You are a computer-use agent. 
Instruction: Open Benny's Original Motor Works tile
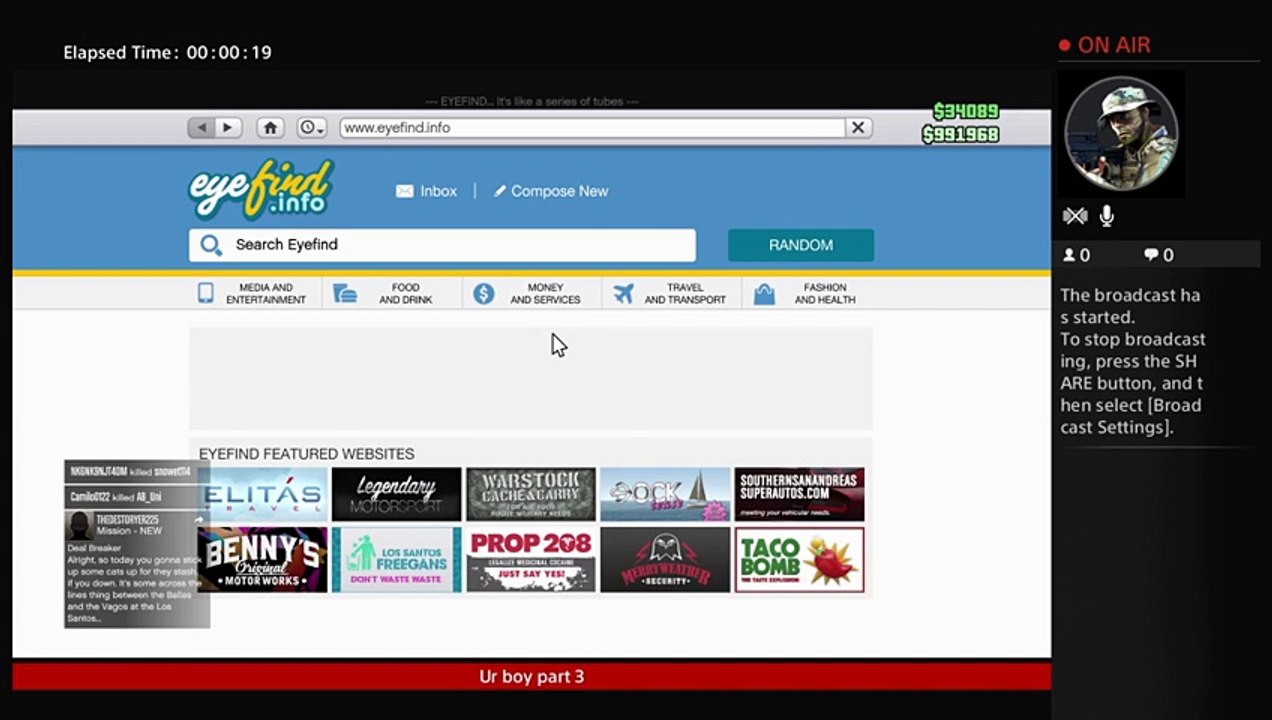point(262,560)
